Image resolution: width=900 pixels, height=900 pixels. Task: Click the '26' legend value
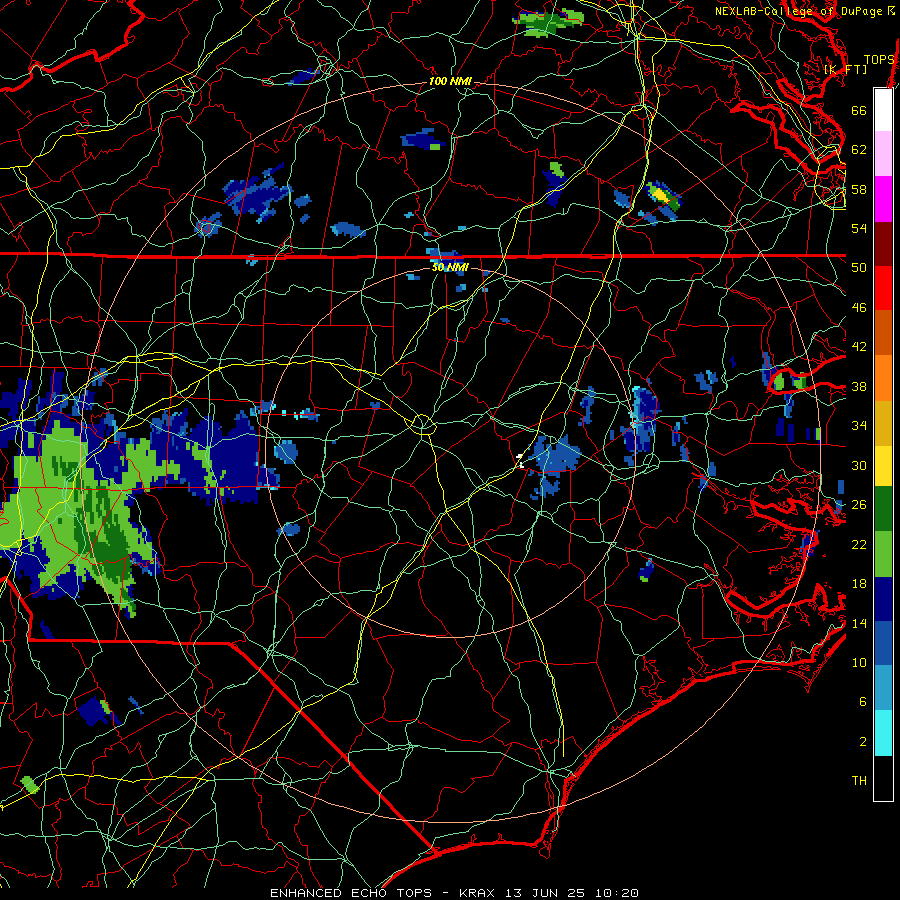tap(859, 505)
